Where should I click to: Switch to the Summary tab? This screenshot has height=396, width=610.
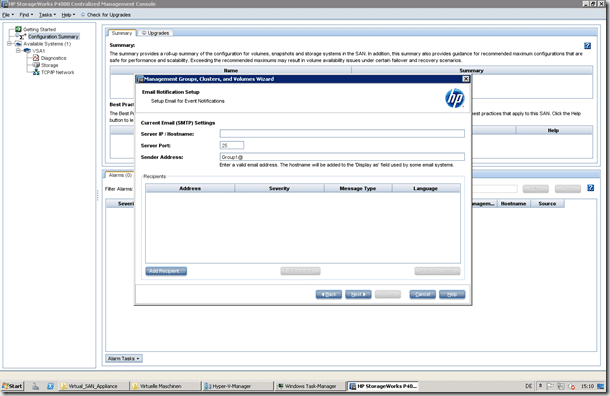(x=122, y=33)
